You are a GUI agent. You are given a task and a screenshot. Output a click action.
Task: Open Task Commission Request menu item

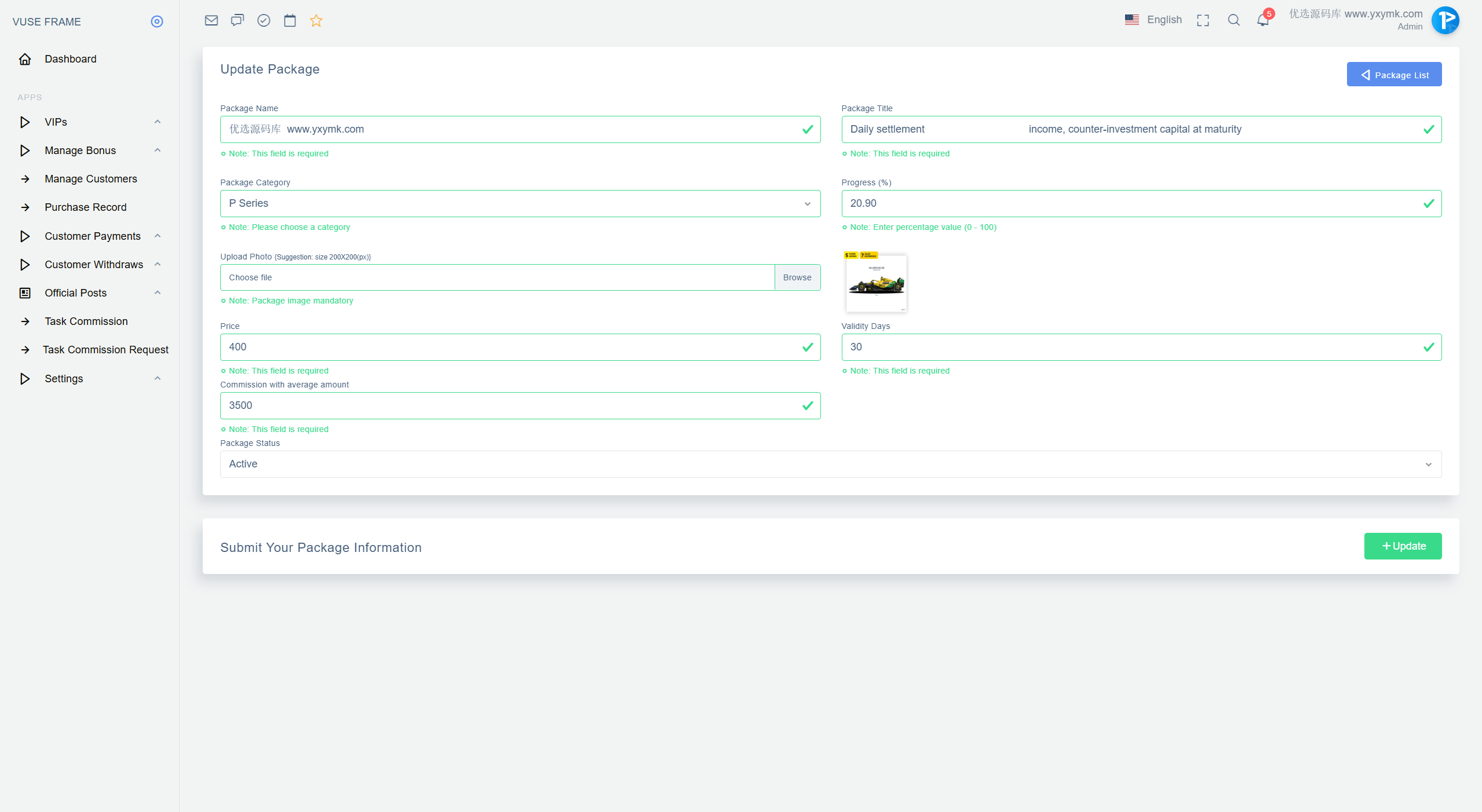click(x=105, y=350)
